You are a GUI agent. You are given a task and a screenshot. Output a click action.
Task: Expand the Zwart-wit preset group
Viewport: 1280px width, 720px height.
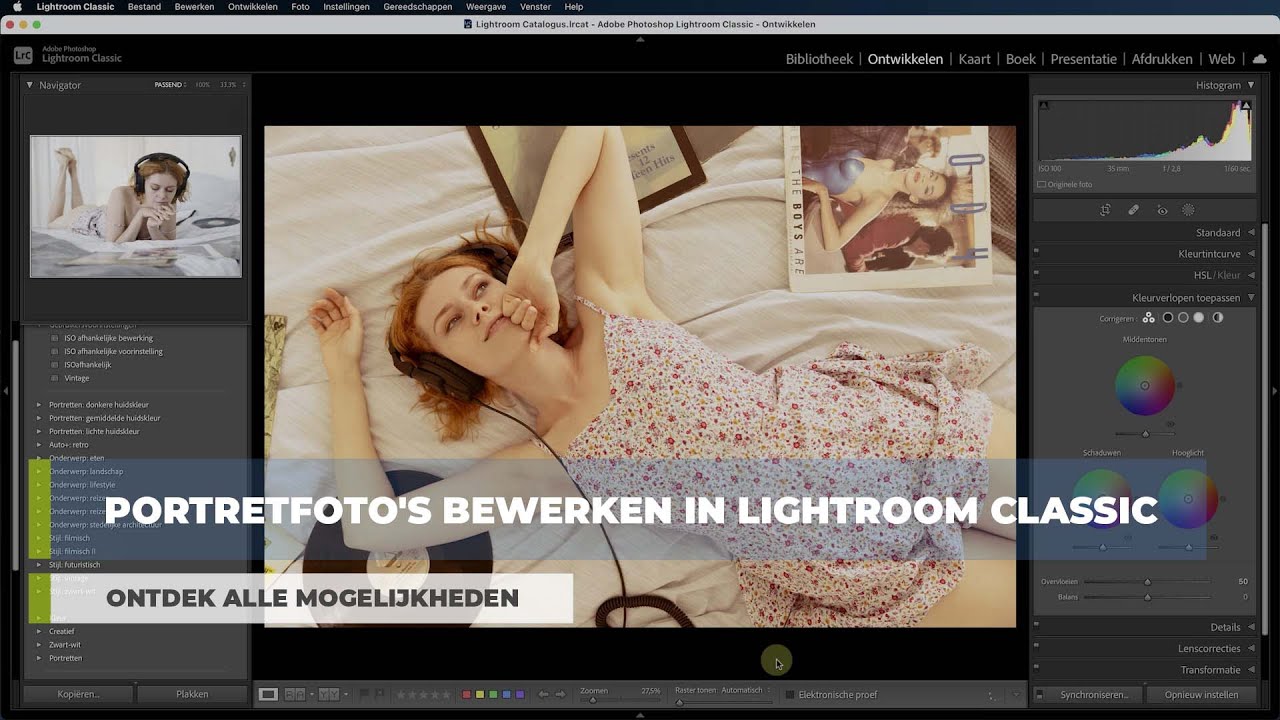[39, 645]
